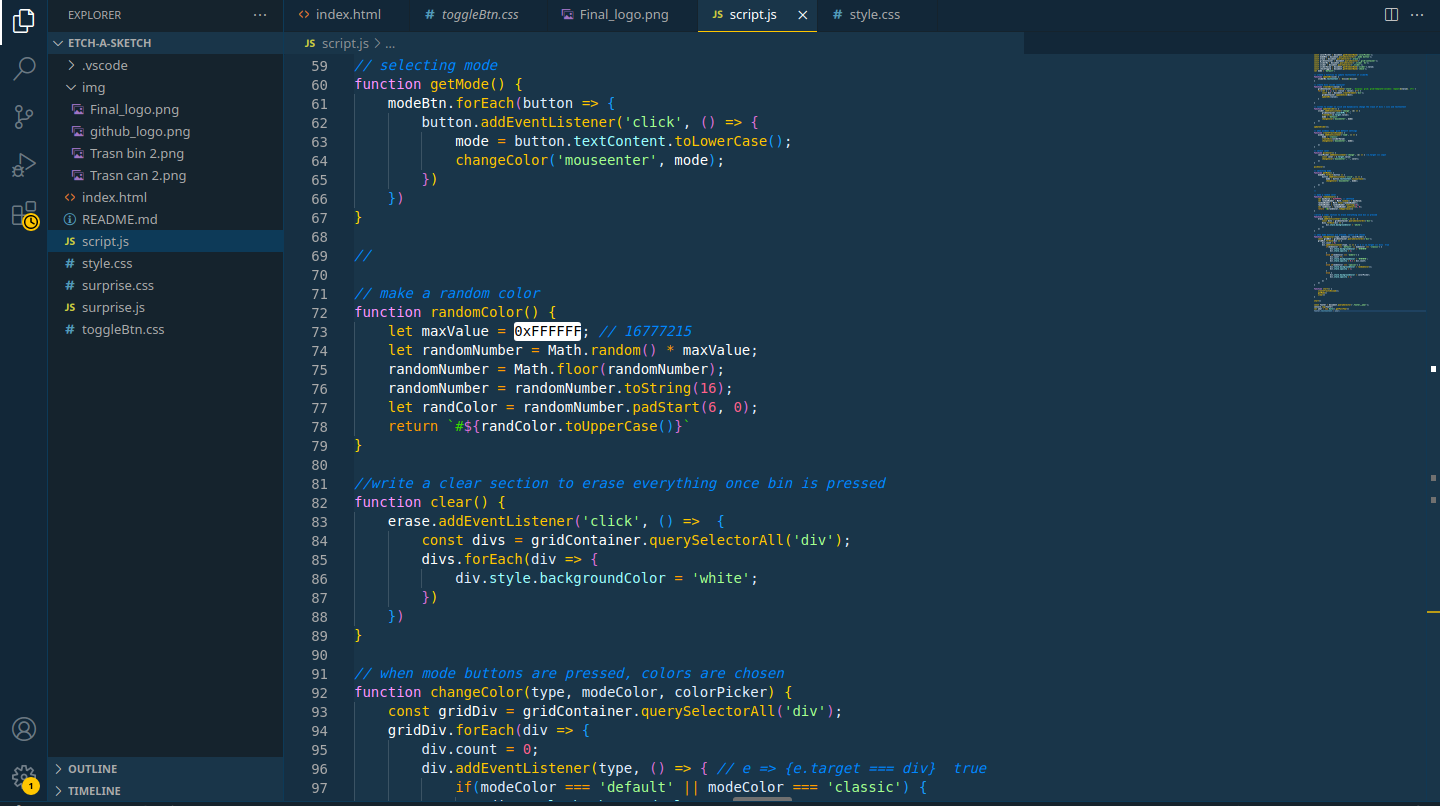The height and width of the screenshot is (806, 1440).
Task: Open Explorer's Views and More Actions menu
Action: (261, 15)
